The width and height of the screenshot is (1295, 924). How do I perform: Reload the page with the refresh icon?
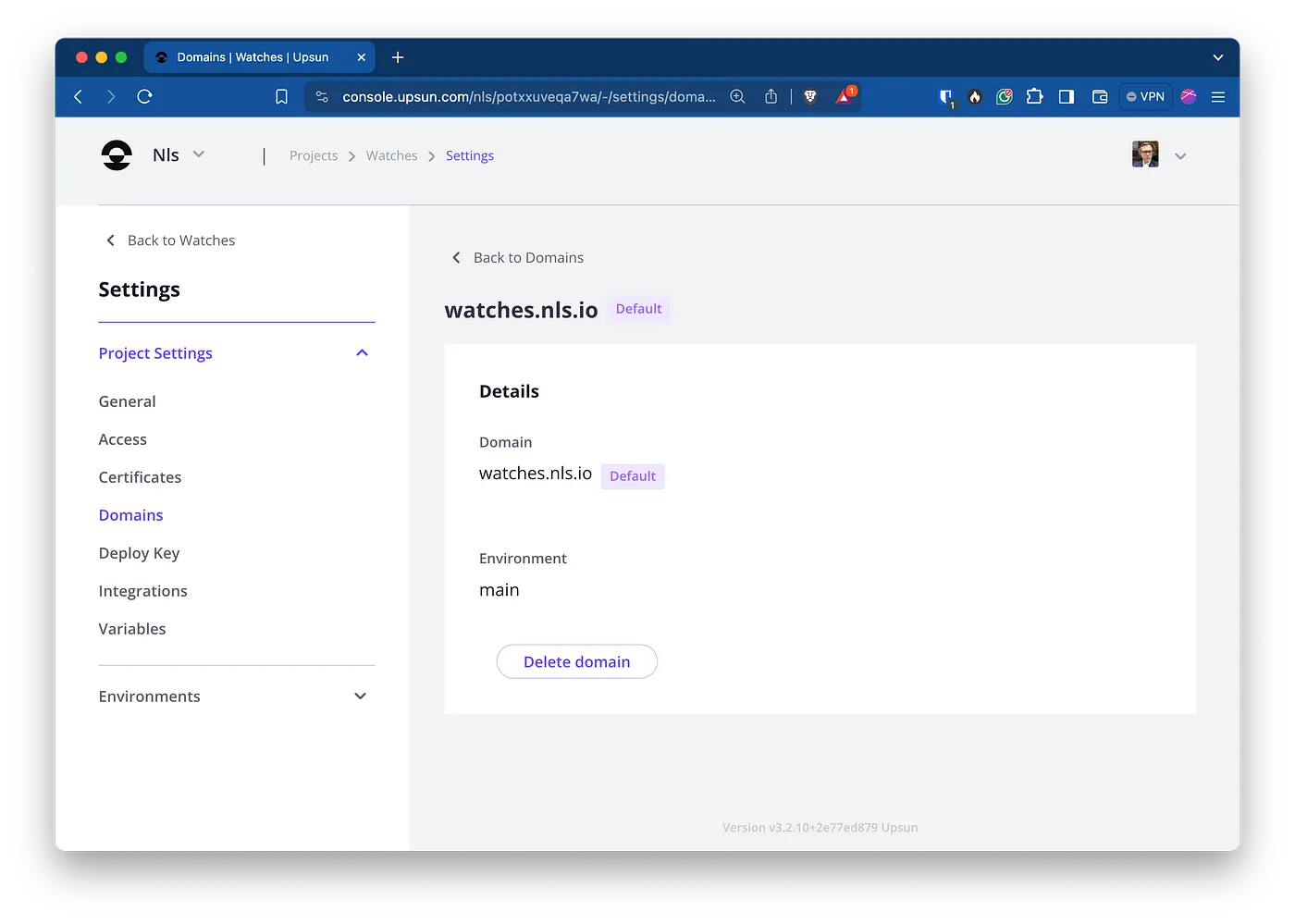144,96
